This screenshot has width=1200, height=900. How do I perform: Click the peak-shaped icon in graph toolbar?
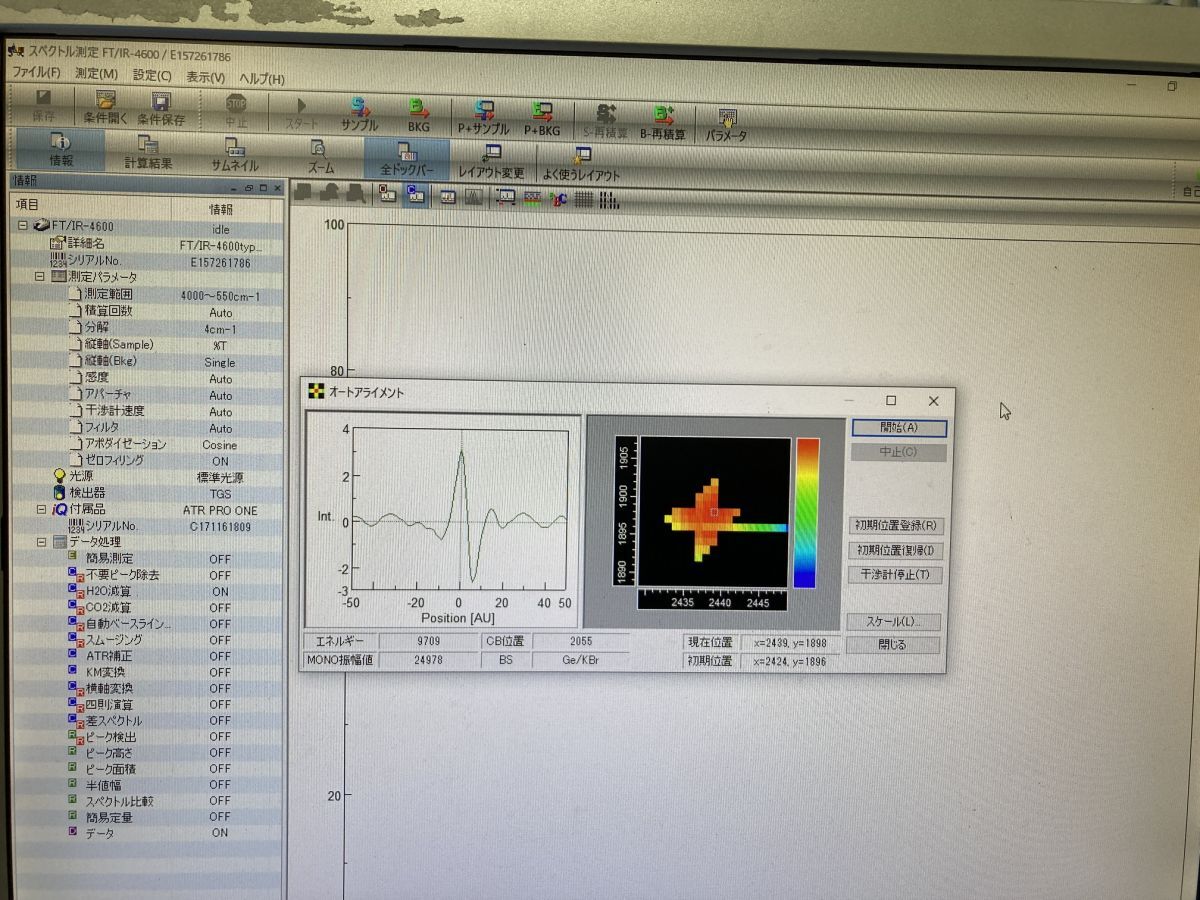[x=474, y=197]
